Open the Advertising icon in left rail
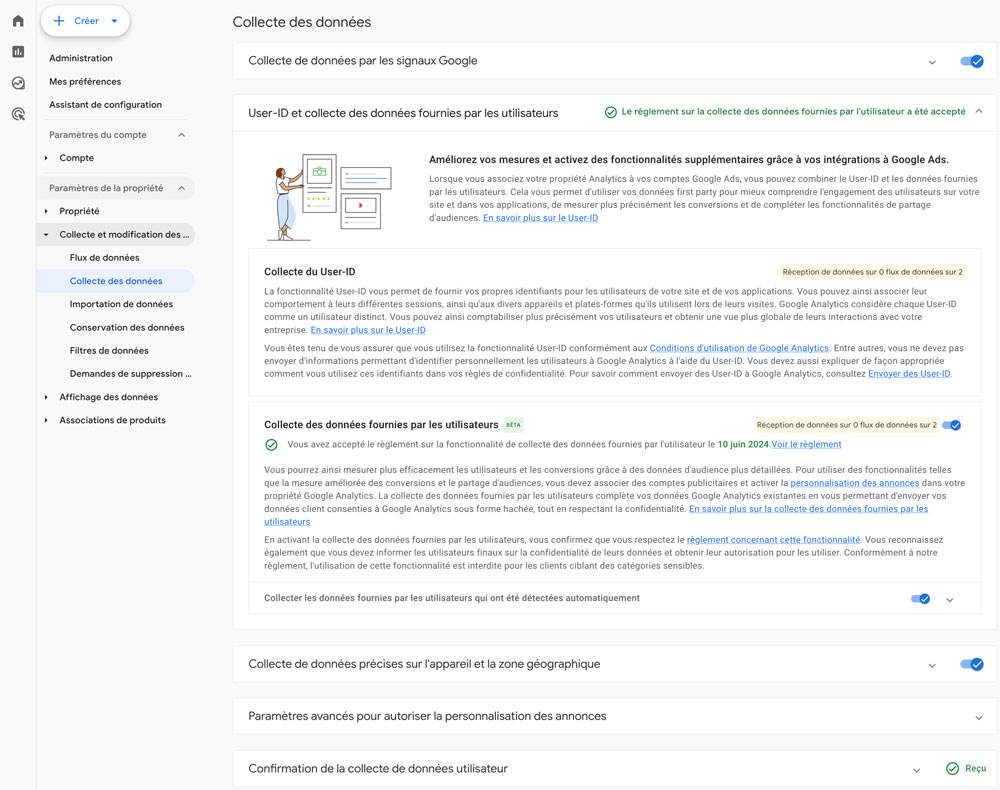The width and height of the screenshot is (1000, 790). pos(18,114)
